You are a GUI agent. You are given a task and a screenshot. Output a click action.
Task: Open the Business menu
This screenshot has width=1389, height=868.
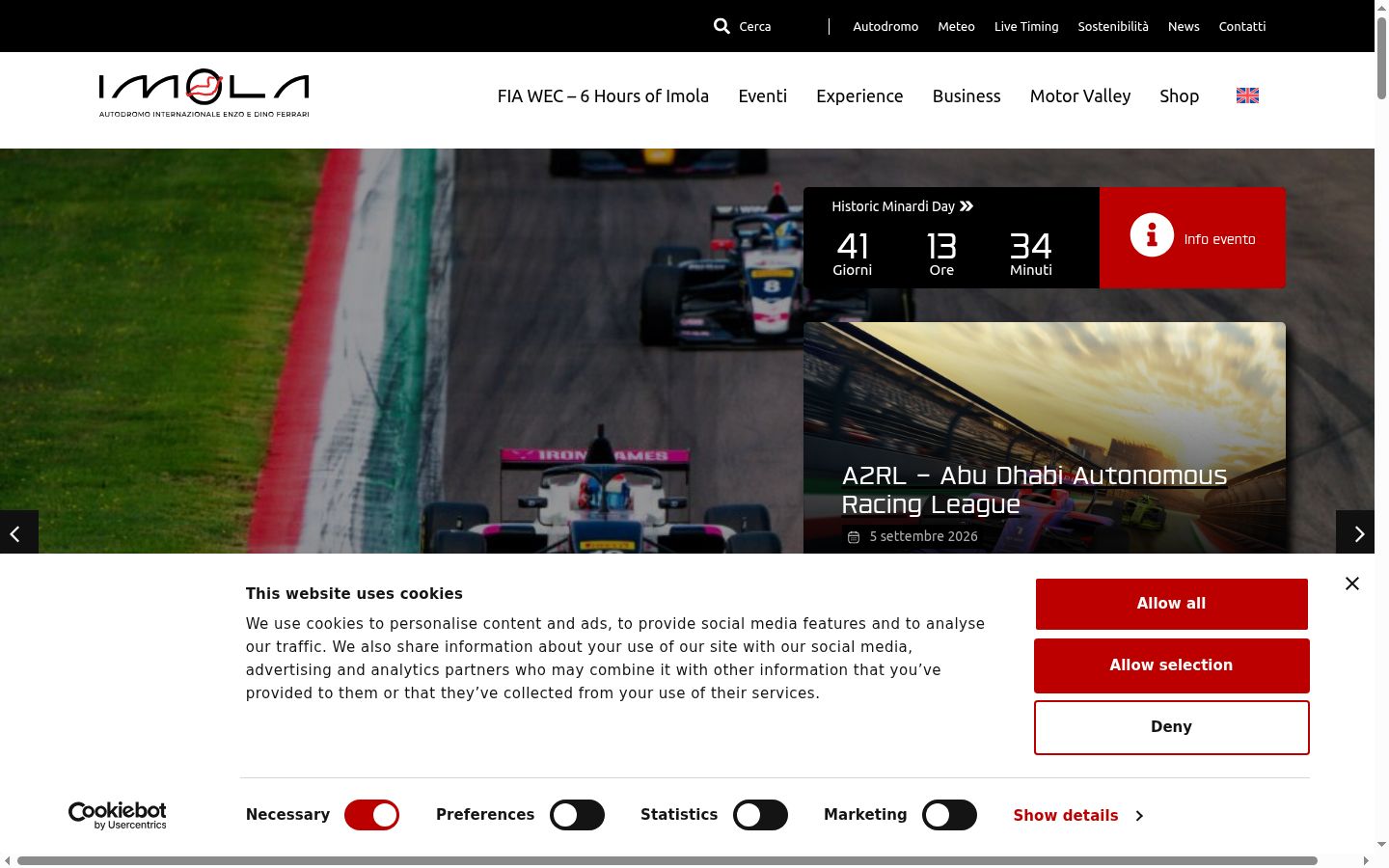(x=967, y=96)
